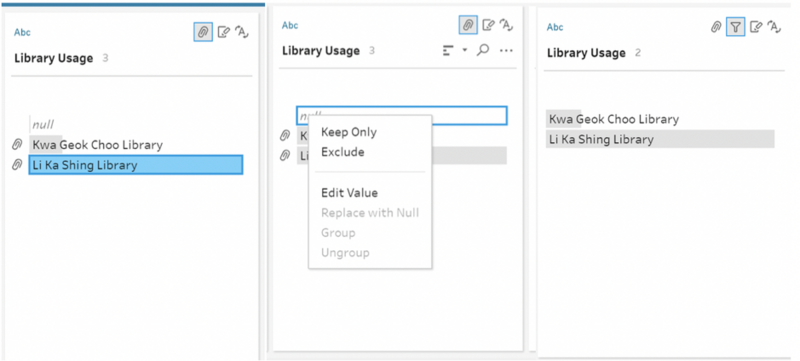The height and width of the screenshot is (361, 800).
Task: Select Kwa Geok Choo Library in left panel
Action: 97,145
